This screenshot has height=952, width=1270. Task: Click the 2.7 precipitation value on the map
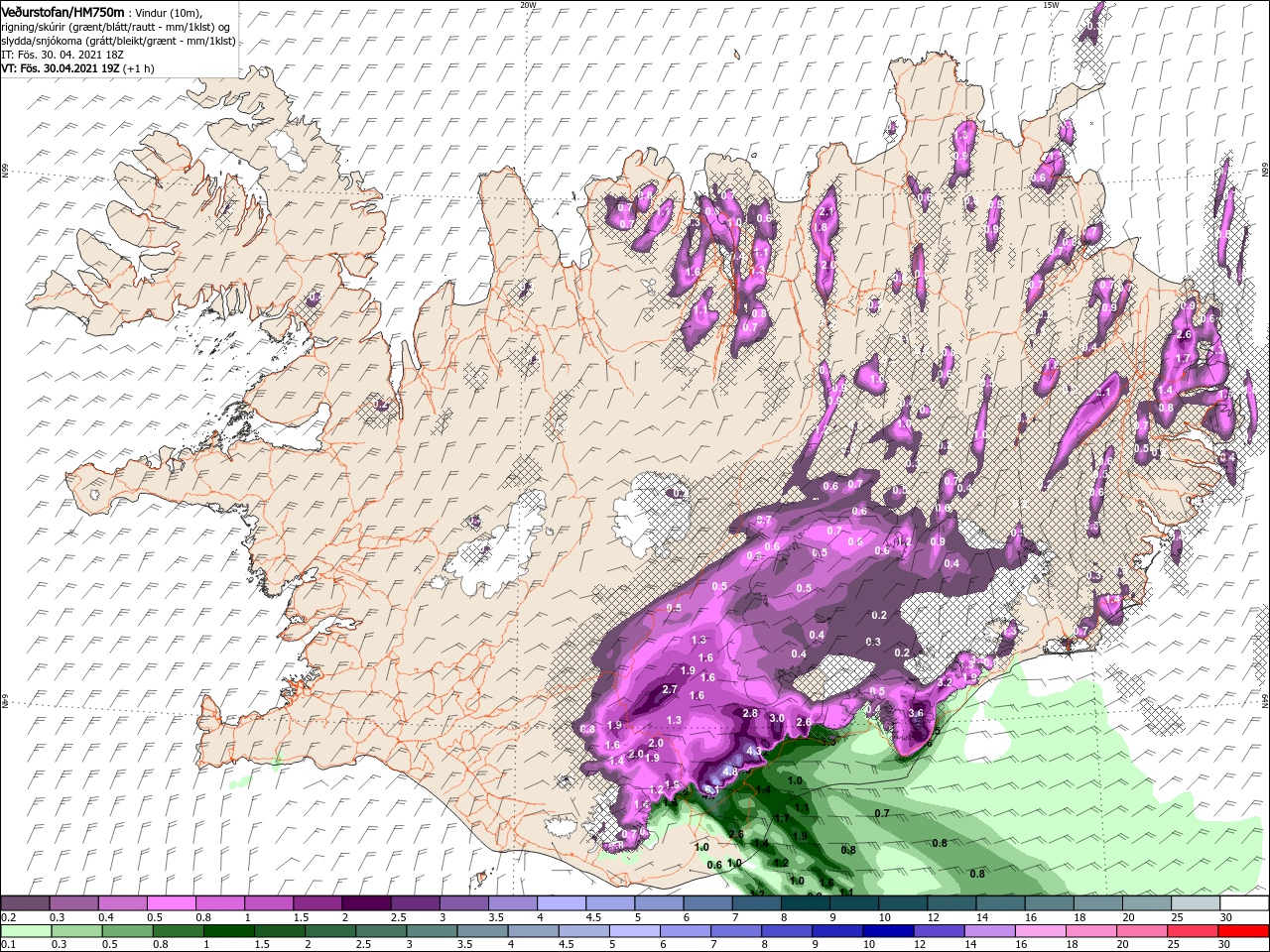tap(669, 689)
